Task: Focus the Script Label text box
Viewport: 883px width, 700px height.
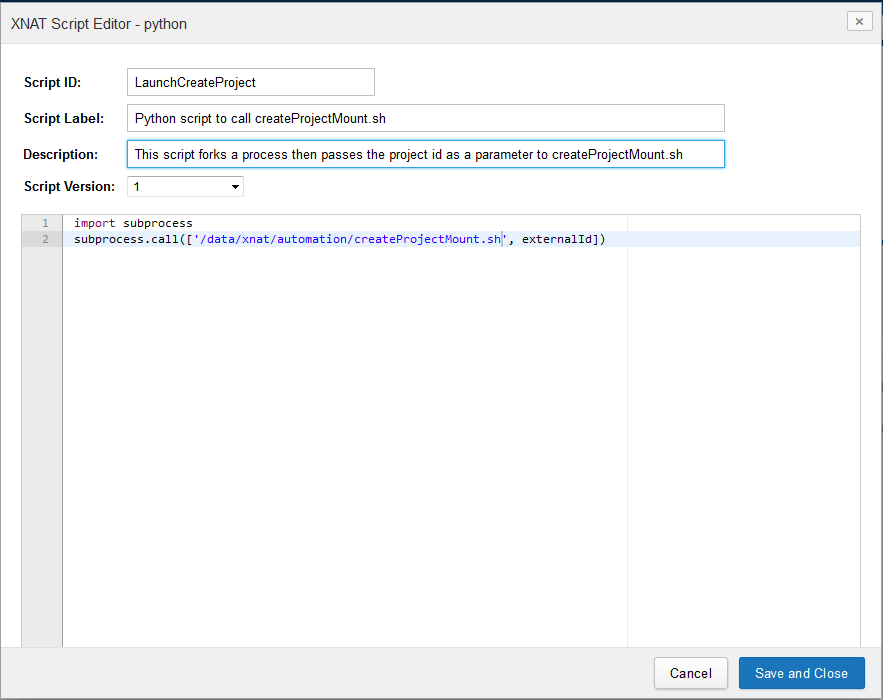Action: (x=425, y=118)
